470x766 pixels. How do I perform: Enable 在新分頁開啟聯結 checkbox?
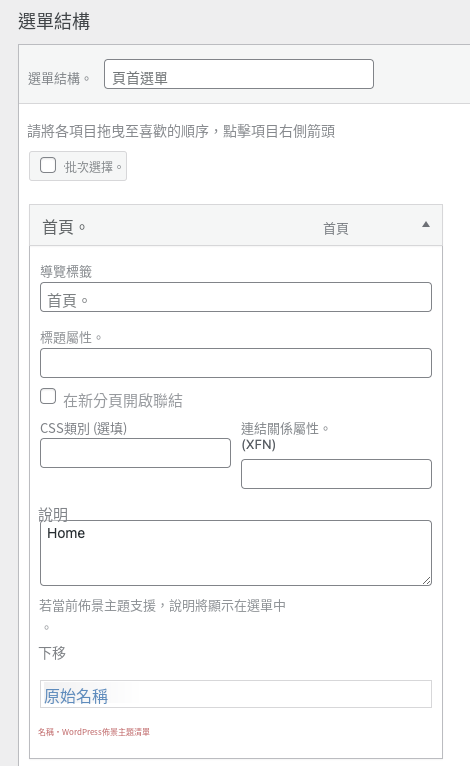click(x=48, y=396)
